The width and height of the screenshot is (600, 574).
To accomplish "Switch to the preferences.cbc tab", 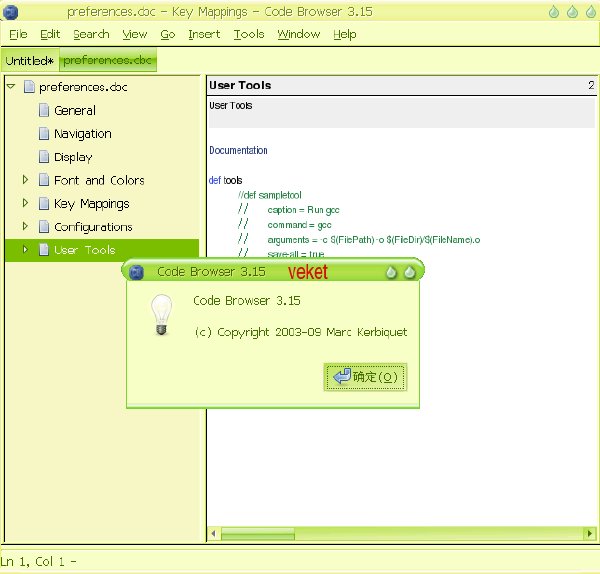I will coord(108,60).
